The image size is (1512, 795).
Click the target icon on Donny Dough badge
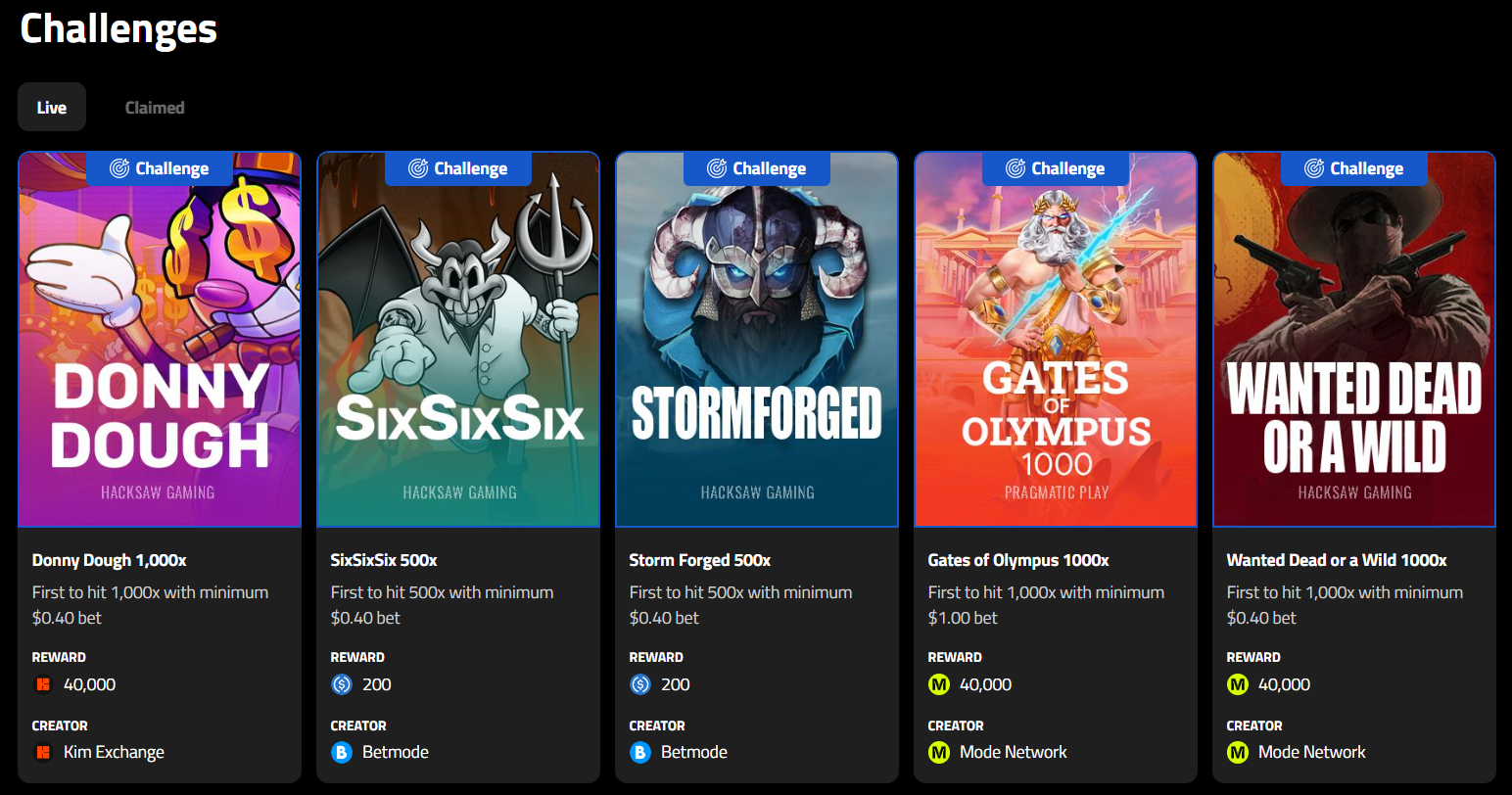119,168
